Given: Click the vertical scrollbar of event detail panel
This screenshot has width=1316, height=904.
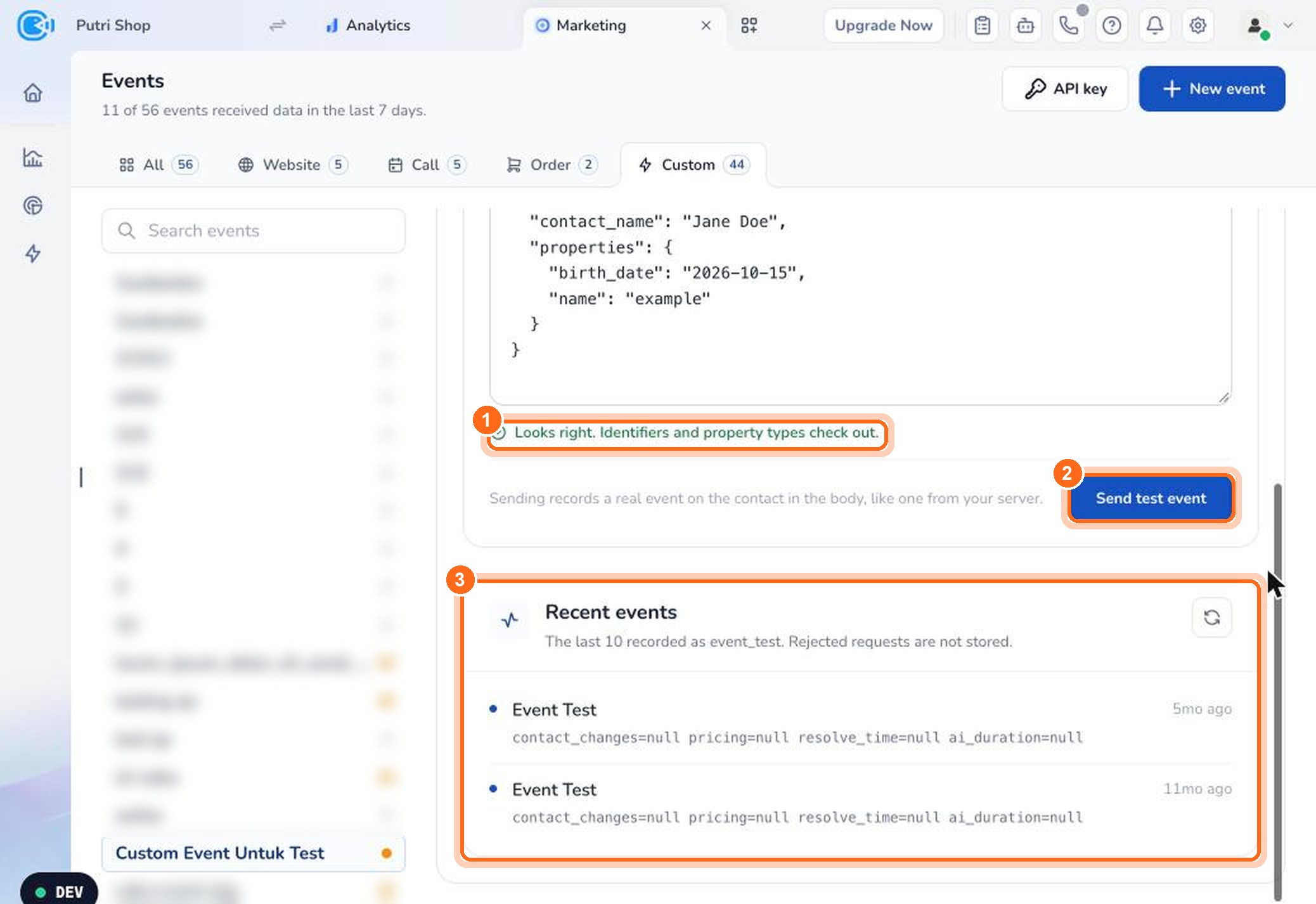Looking at the screenshot, I should [x=1277, y=691].
